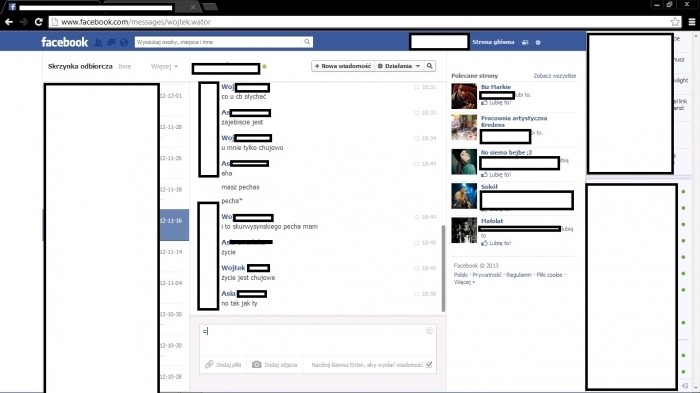Open the messages icon in header
The height and width of the screenshot is (393, 700).
[111, 42]
